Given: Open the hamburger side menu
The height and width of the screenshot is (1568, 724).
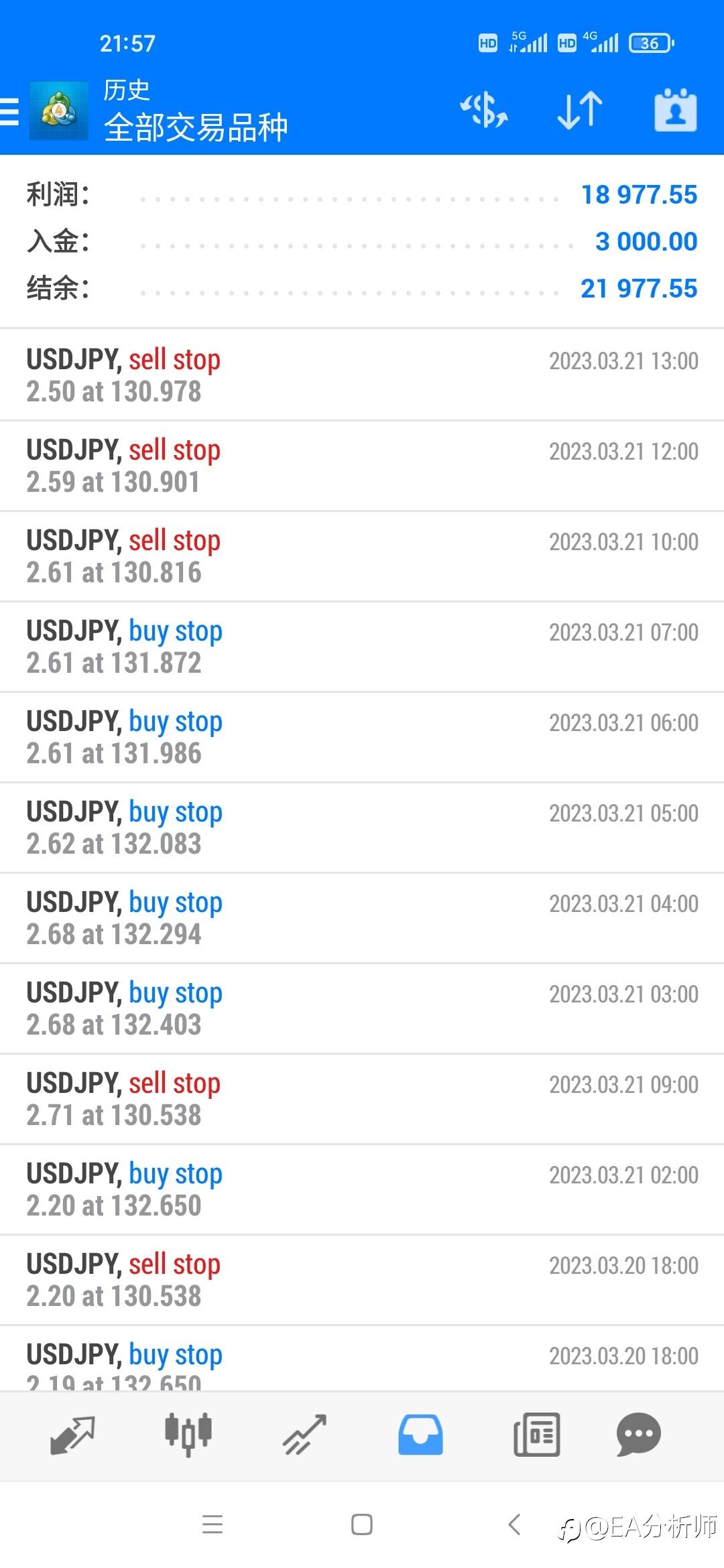Looking at the screenshot, I should (10, 111).
